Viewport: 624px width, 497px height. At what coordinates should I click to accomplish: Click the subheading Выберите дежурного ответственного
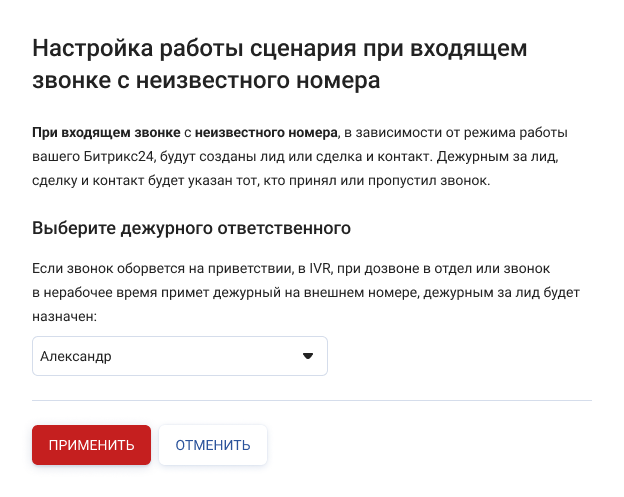[x=191, y=228]
